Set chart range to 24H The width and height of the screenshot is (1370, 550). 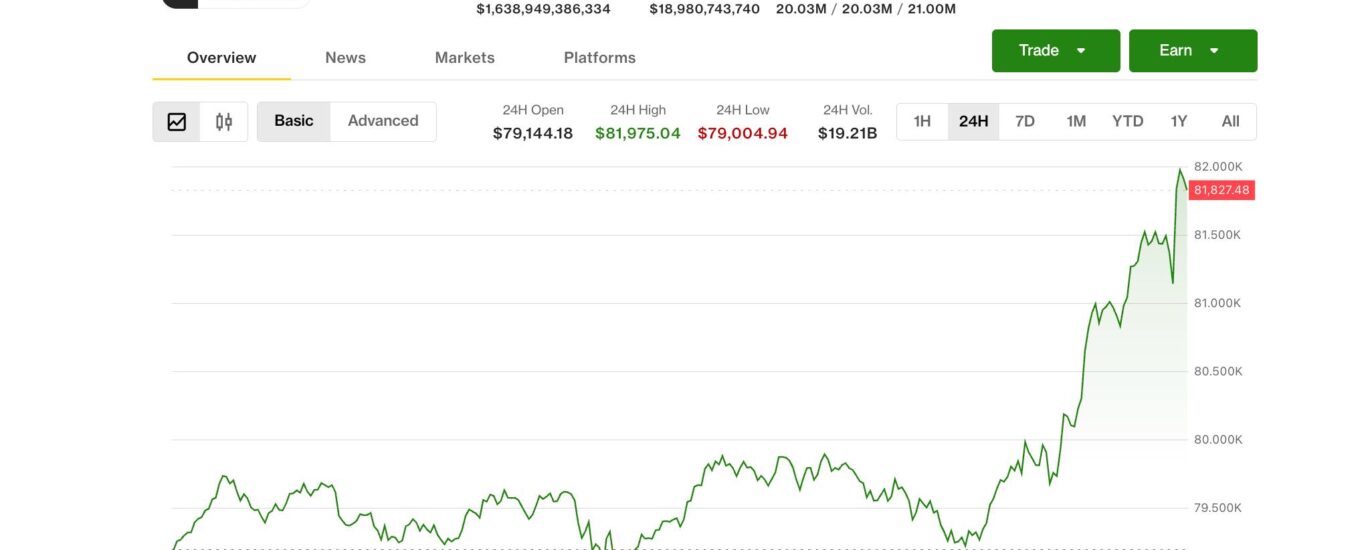click(x=973, y=122)
